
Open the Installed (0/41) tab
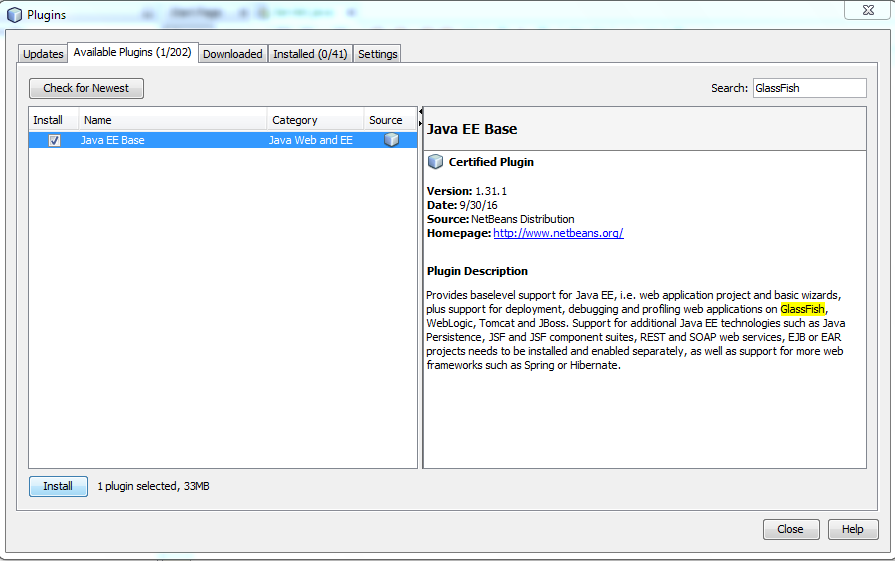tap(310, 54)
